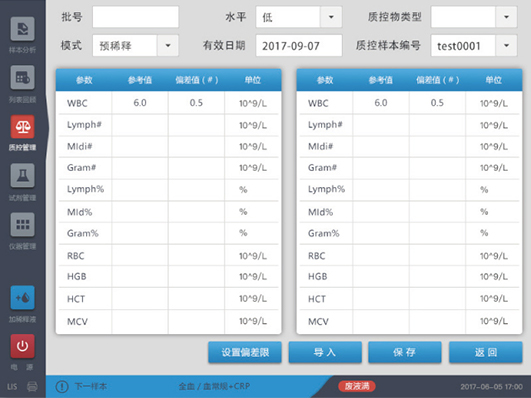Screen dimensions: 531x398
Task: Open the 质控物类型 dropdown
Action: (506, 17)
